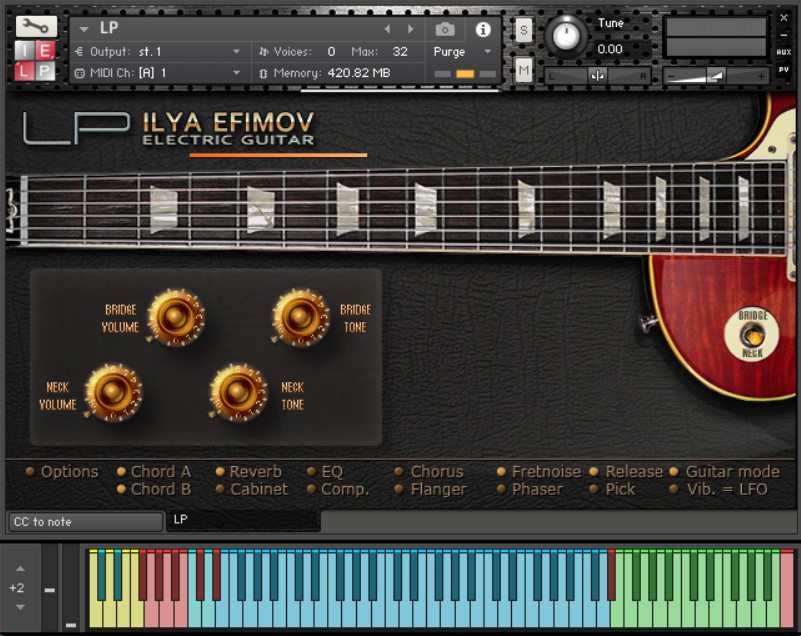Go to next instrument preset arrow
The width and height of the screenshot is (801, 636).
click(411, 30)
